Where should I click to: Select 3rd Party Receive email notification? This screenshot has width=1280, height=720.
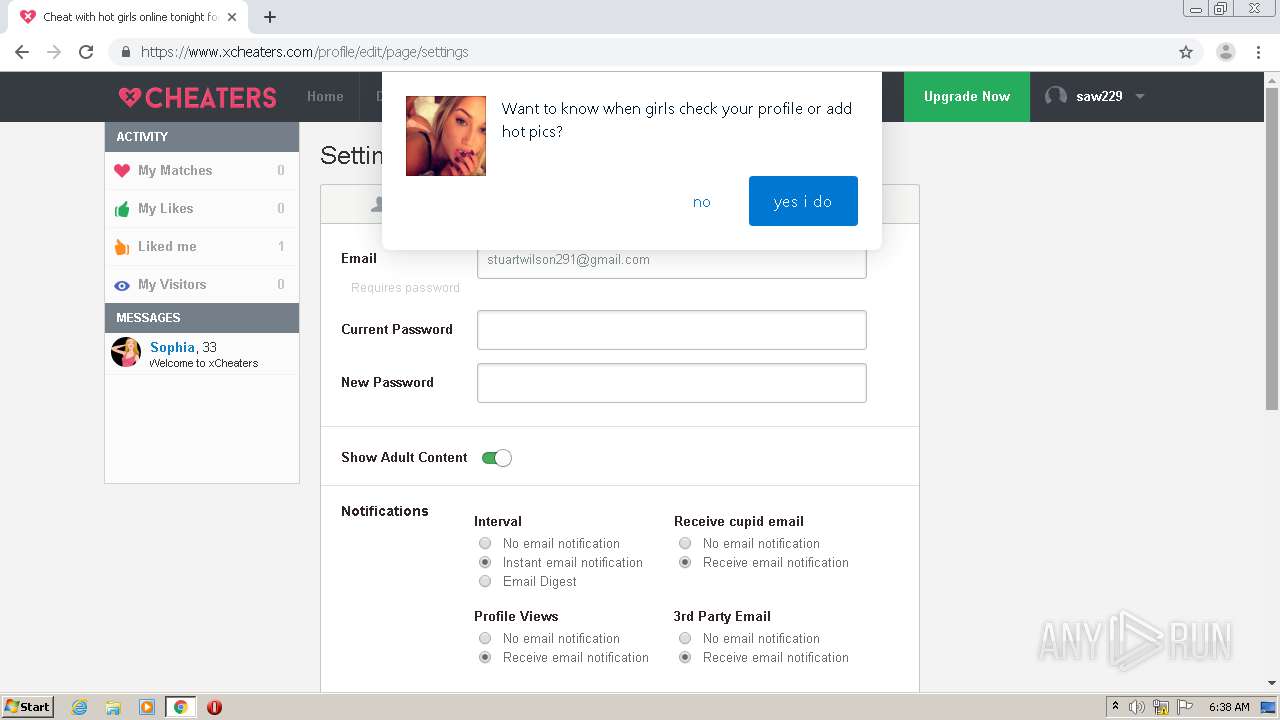click(x=685, y=657)
